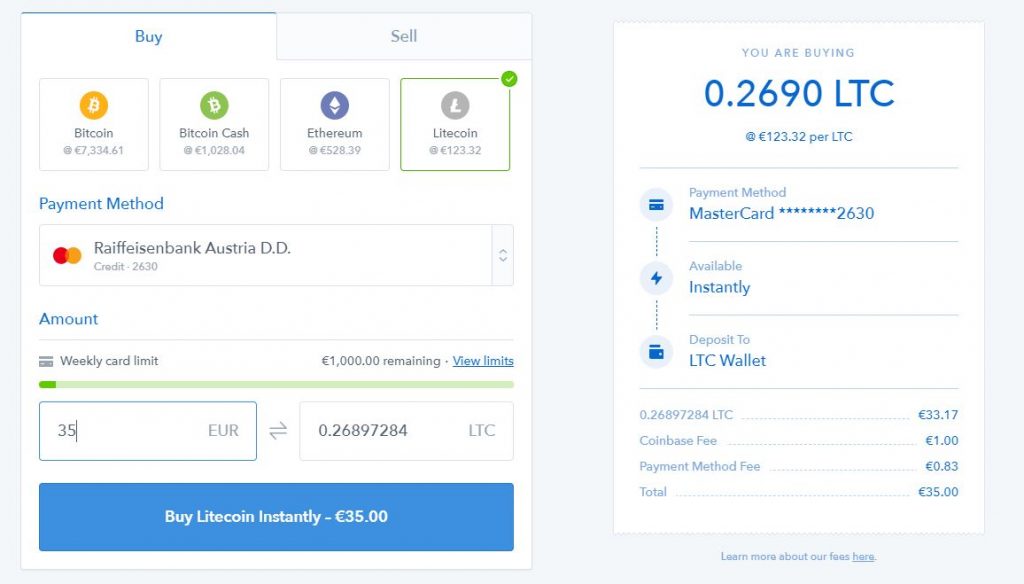Switch to the Sell tab

[x=404, y=37]
